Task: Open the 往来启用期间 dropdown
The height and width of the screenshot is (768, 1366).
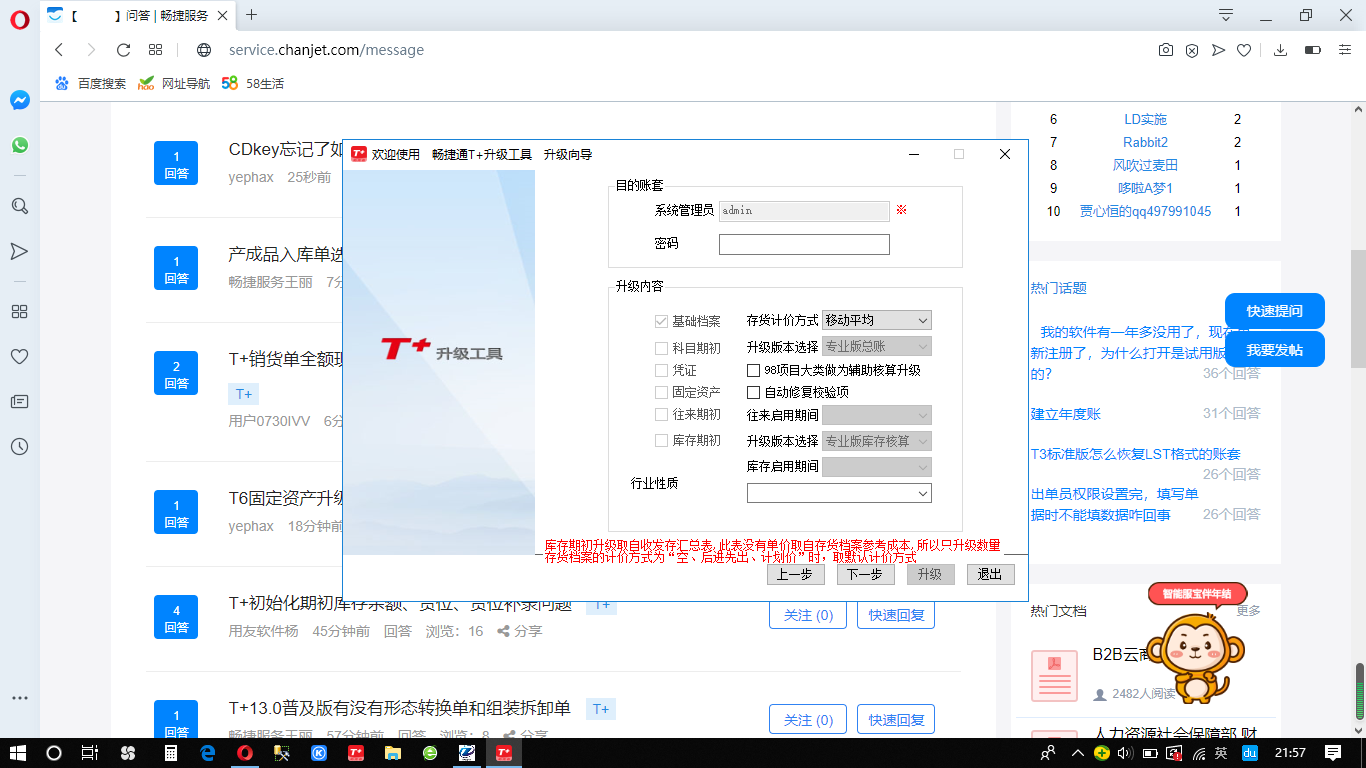Action: (x=877, y=414)
